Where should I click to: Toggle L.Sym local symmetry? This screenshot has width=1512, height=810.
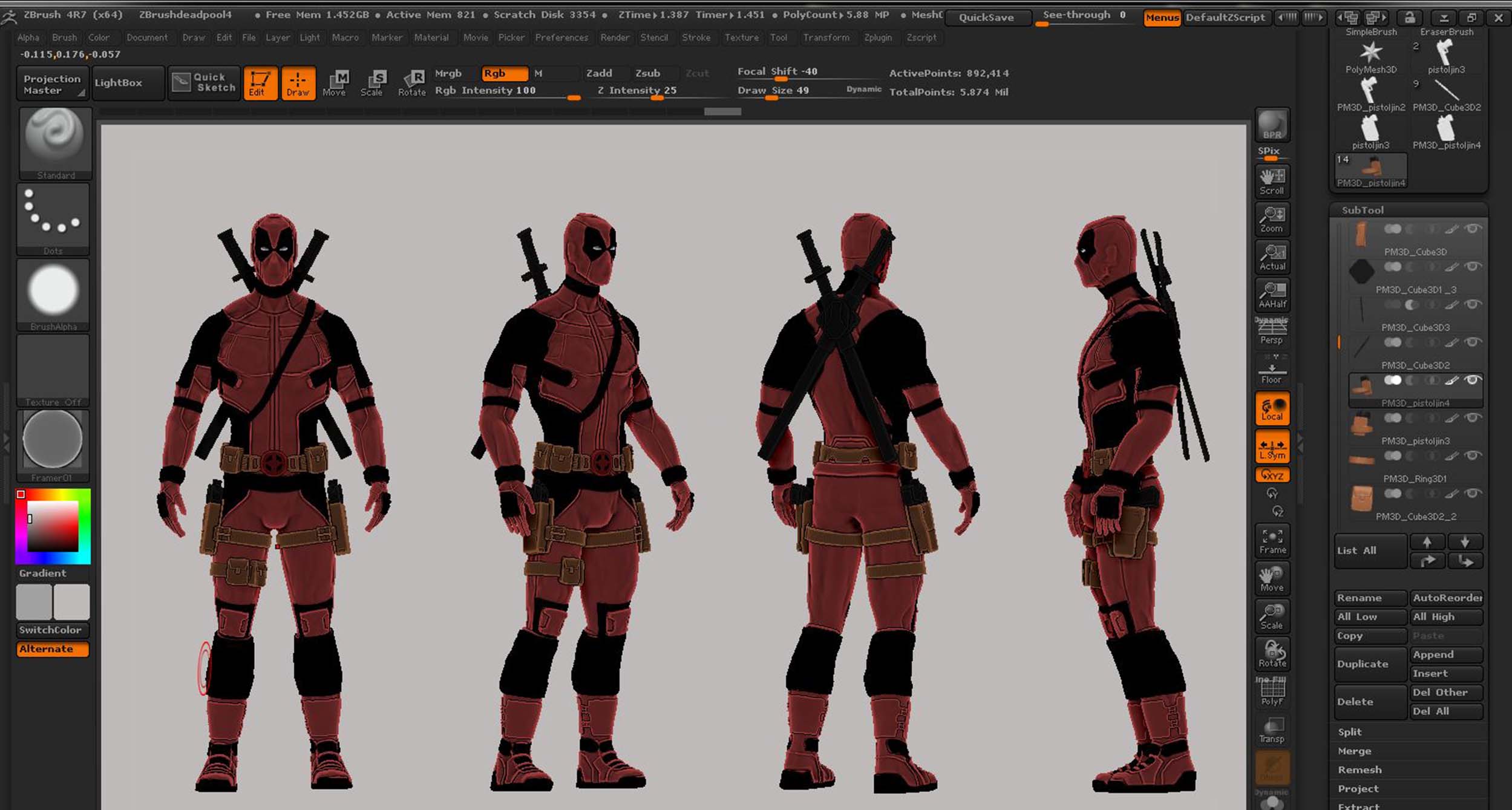pos(1272,446)
